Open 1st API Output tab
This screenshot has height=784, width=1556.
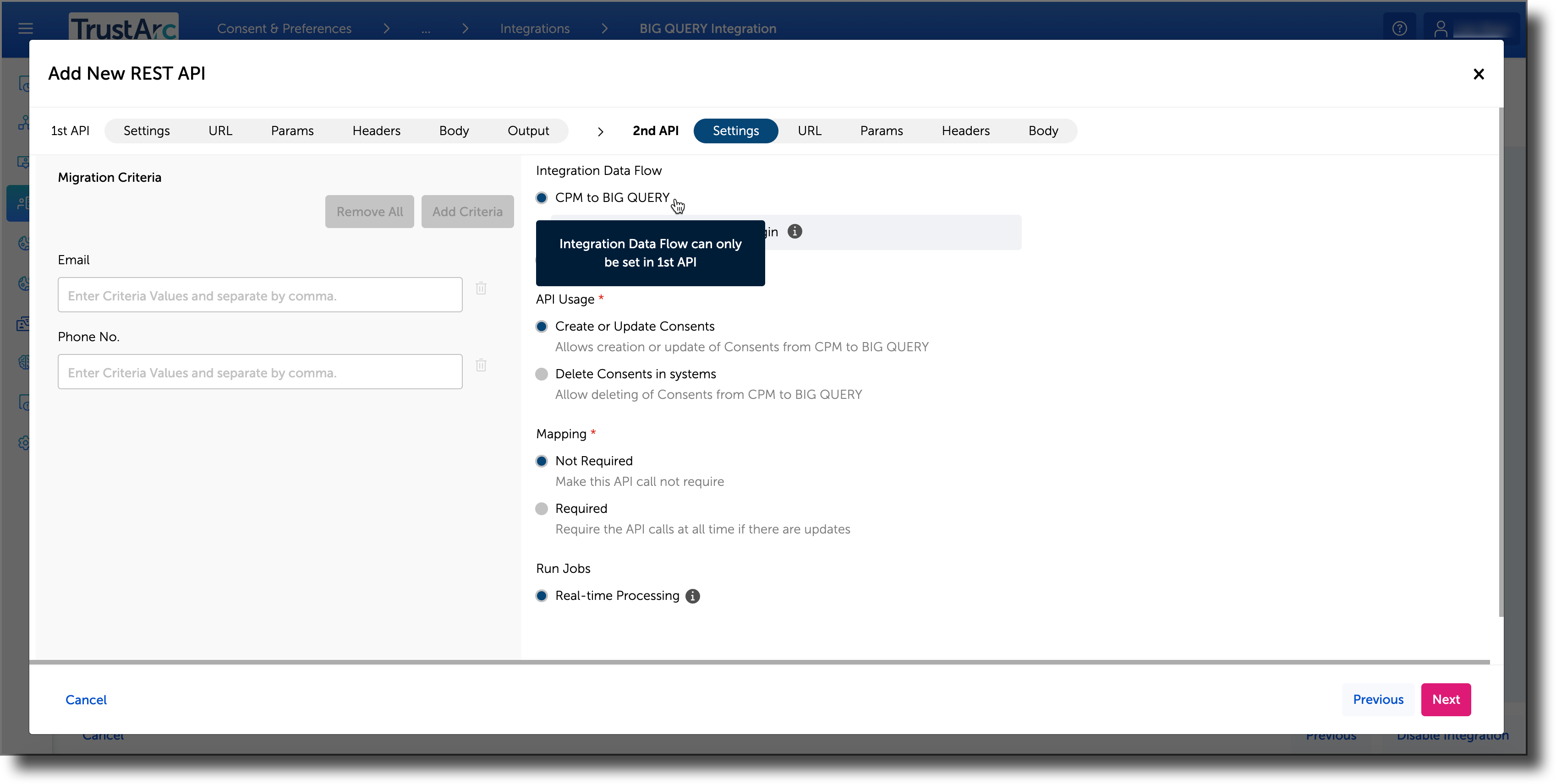528,131
